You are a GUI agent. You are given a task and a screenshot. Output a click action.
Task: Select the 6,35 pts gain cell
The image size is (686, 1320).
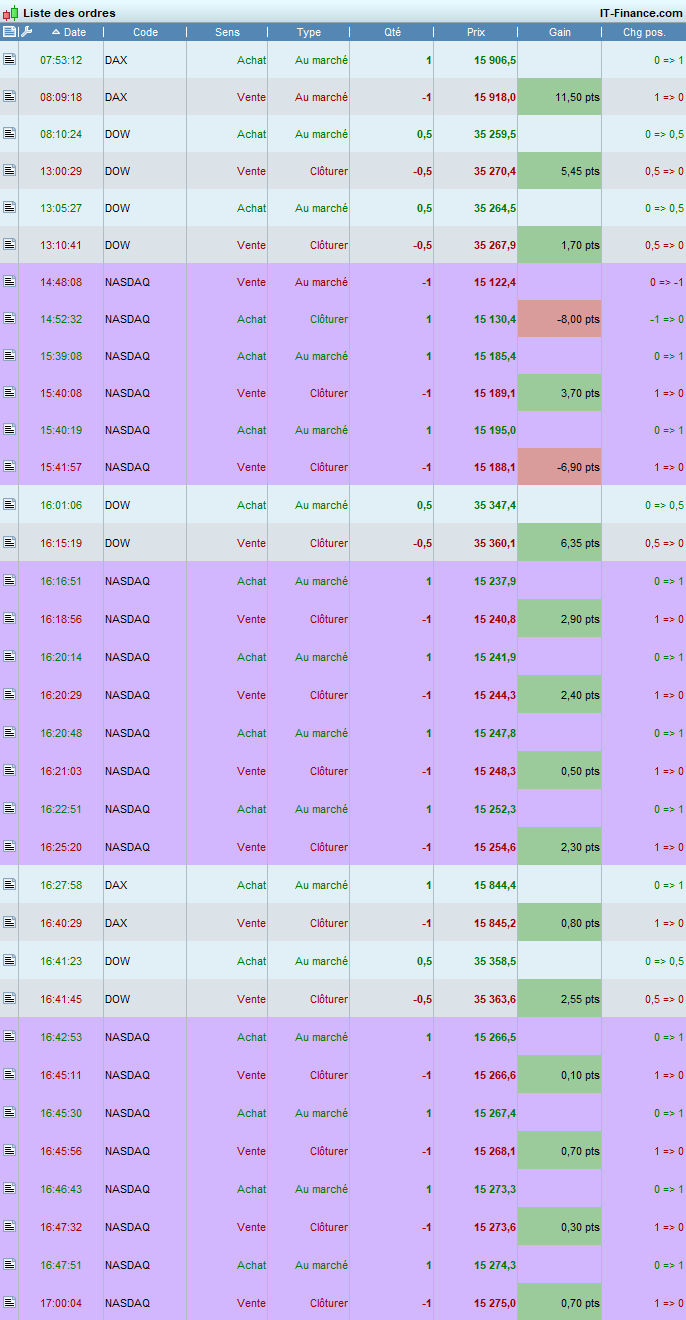click(x=560, y=543)
